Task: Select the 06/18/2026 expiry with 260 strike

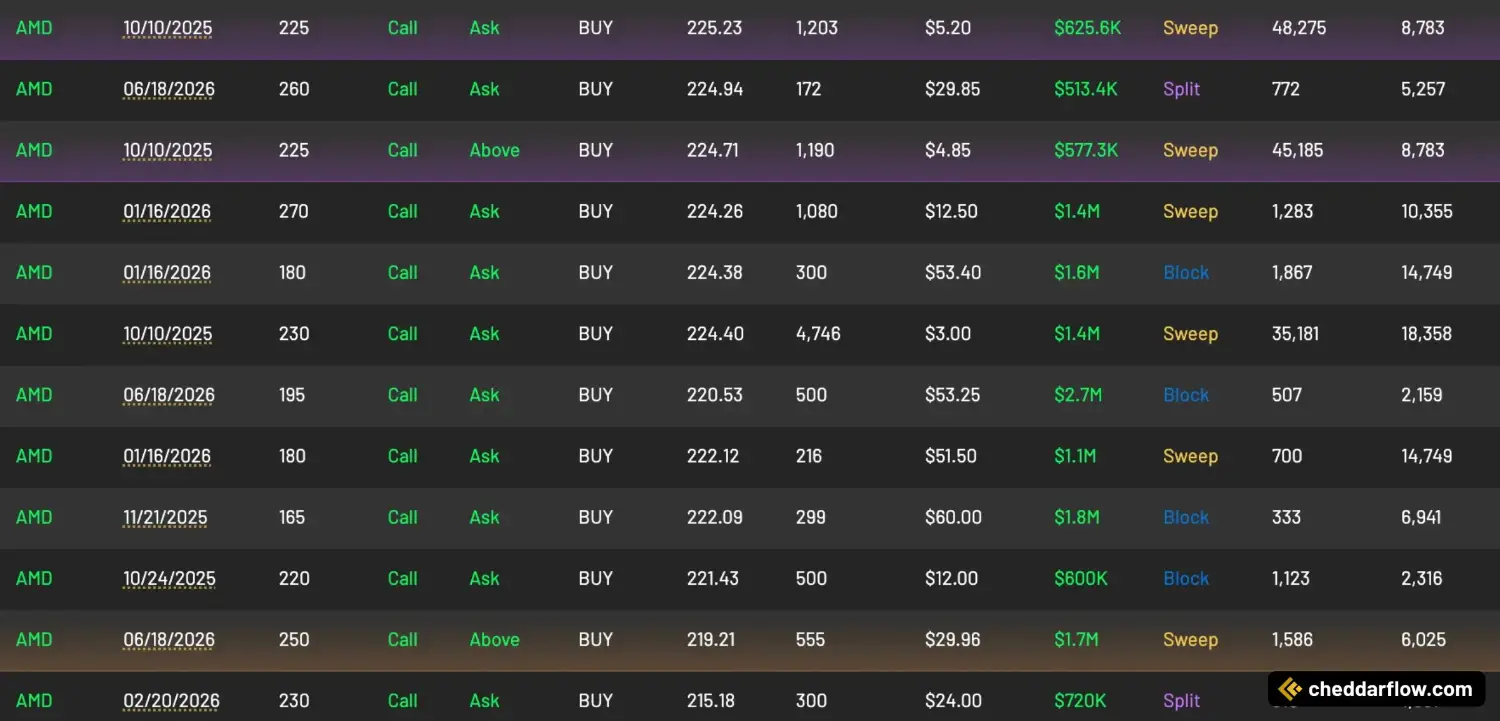Action: [x=168, y=89]
